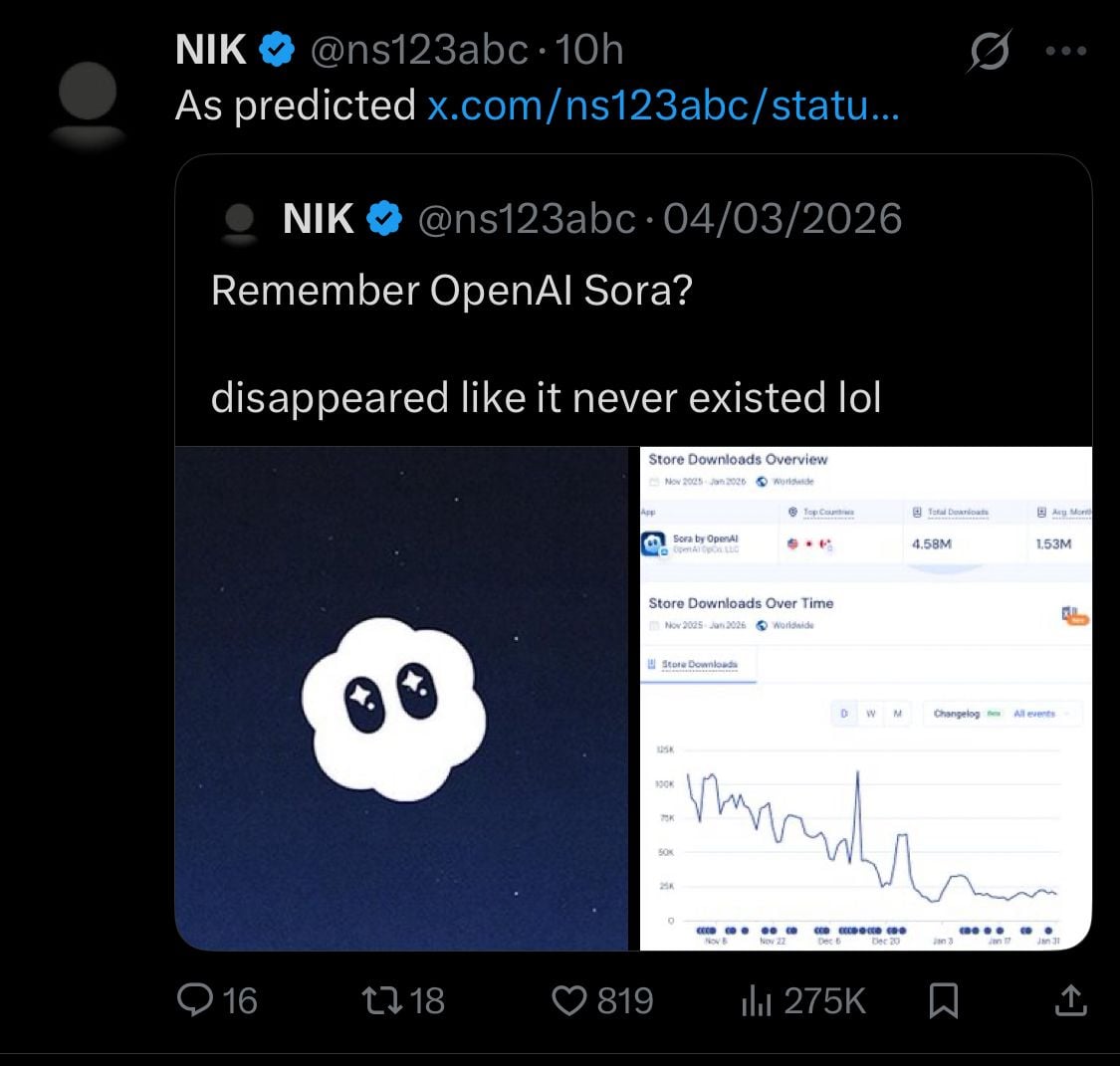View post analytics via the 275K views icon
The image size is (1120, 1066).
(x=756, y=1001)
